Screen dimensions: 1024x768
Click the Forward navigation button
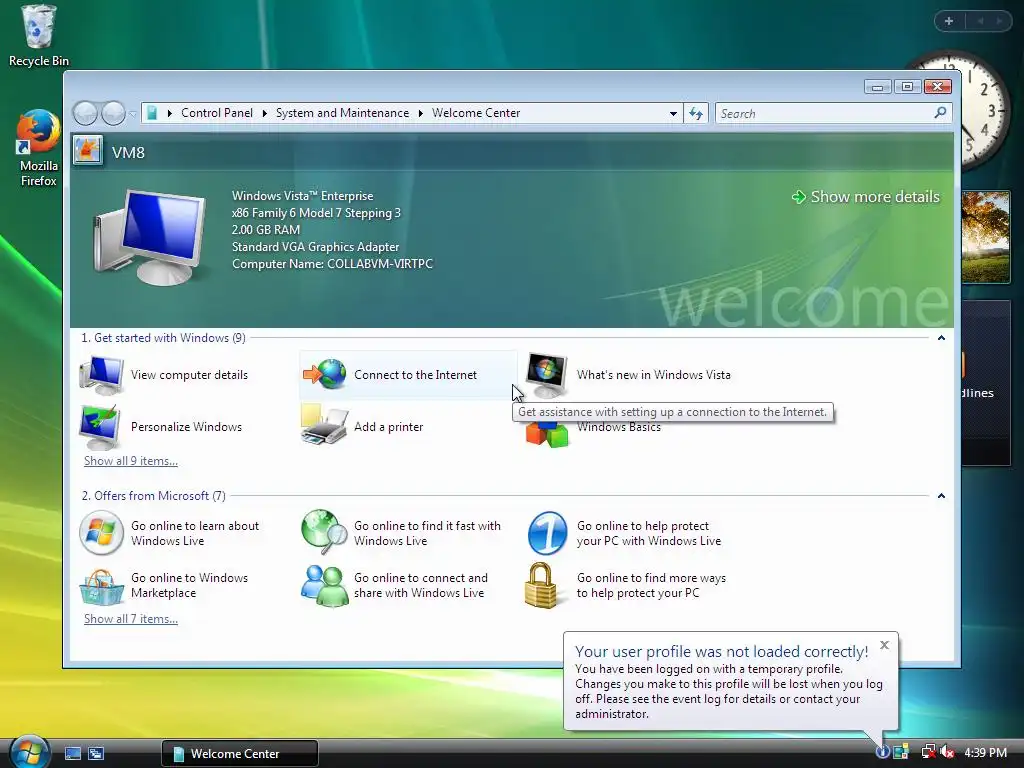click(113, 114)
